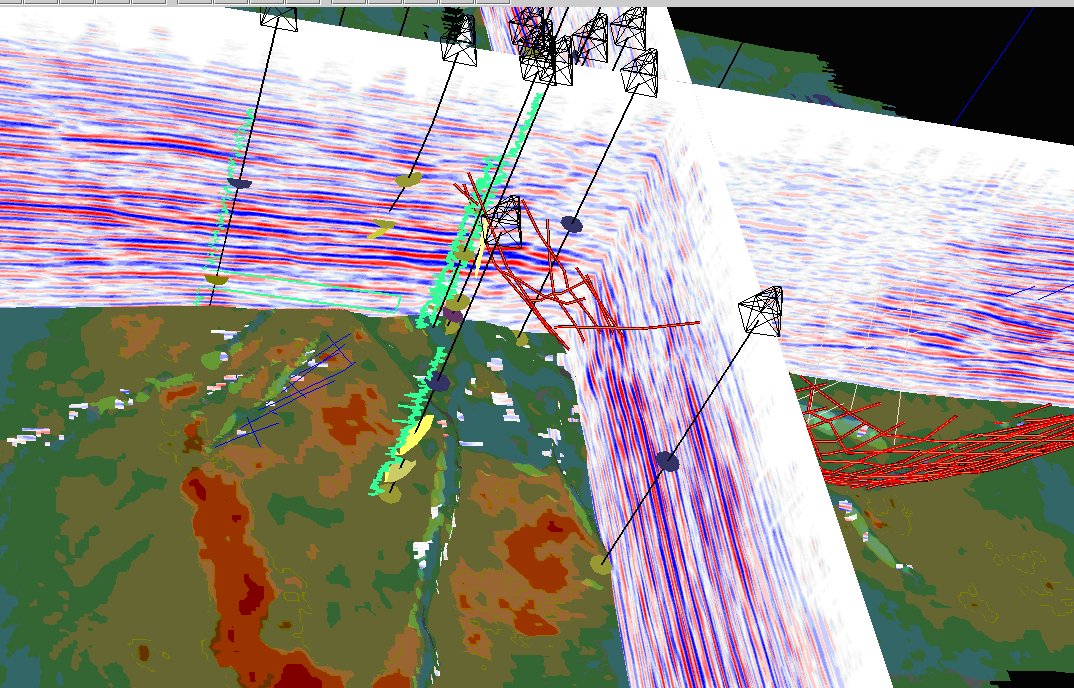Pick the olive marker at the leftmost well's base
The width and height of the screenshot is (1074, 688).
click(x=216, y=280)
